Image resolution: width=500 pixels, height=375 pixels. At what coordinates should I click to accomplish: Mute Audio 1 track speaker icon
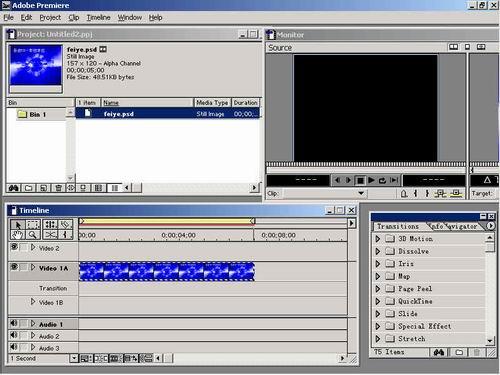14,323
